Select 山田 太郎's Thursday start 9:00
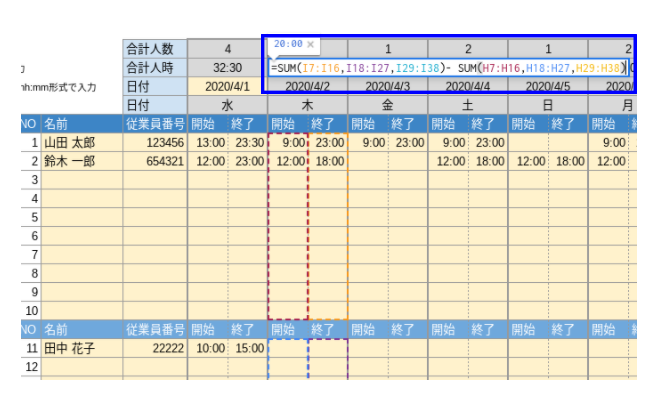The image size is (665, 399). click(288, 142)
